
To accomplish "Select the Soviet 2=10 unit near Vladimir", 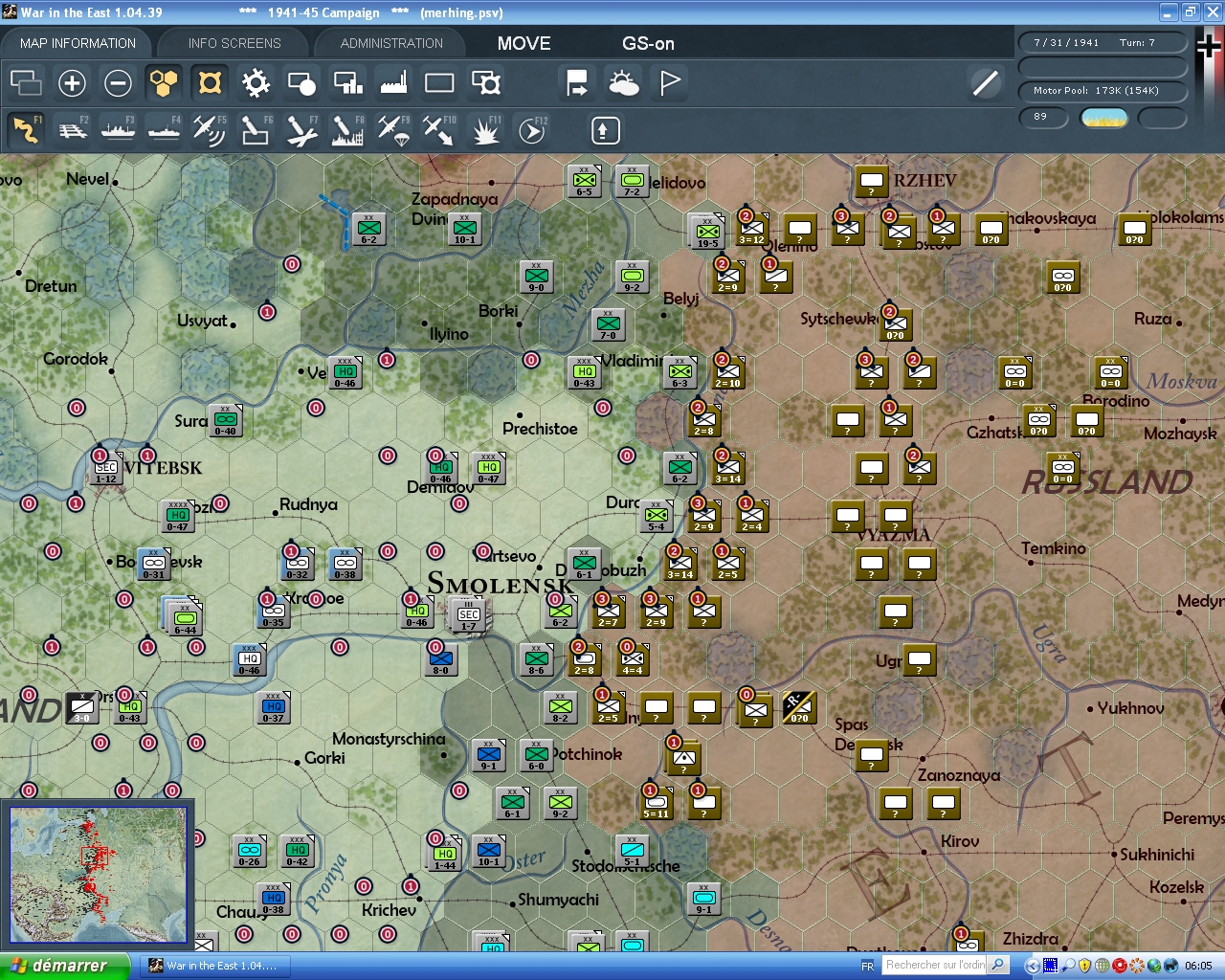I will tap(728, 372).
